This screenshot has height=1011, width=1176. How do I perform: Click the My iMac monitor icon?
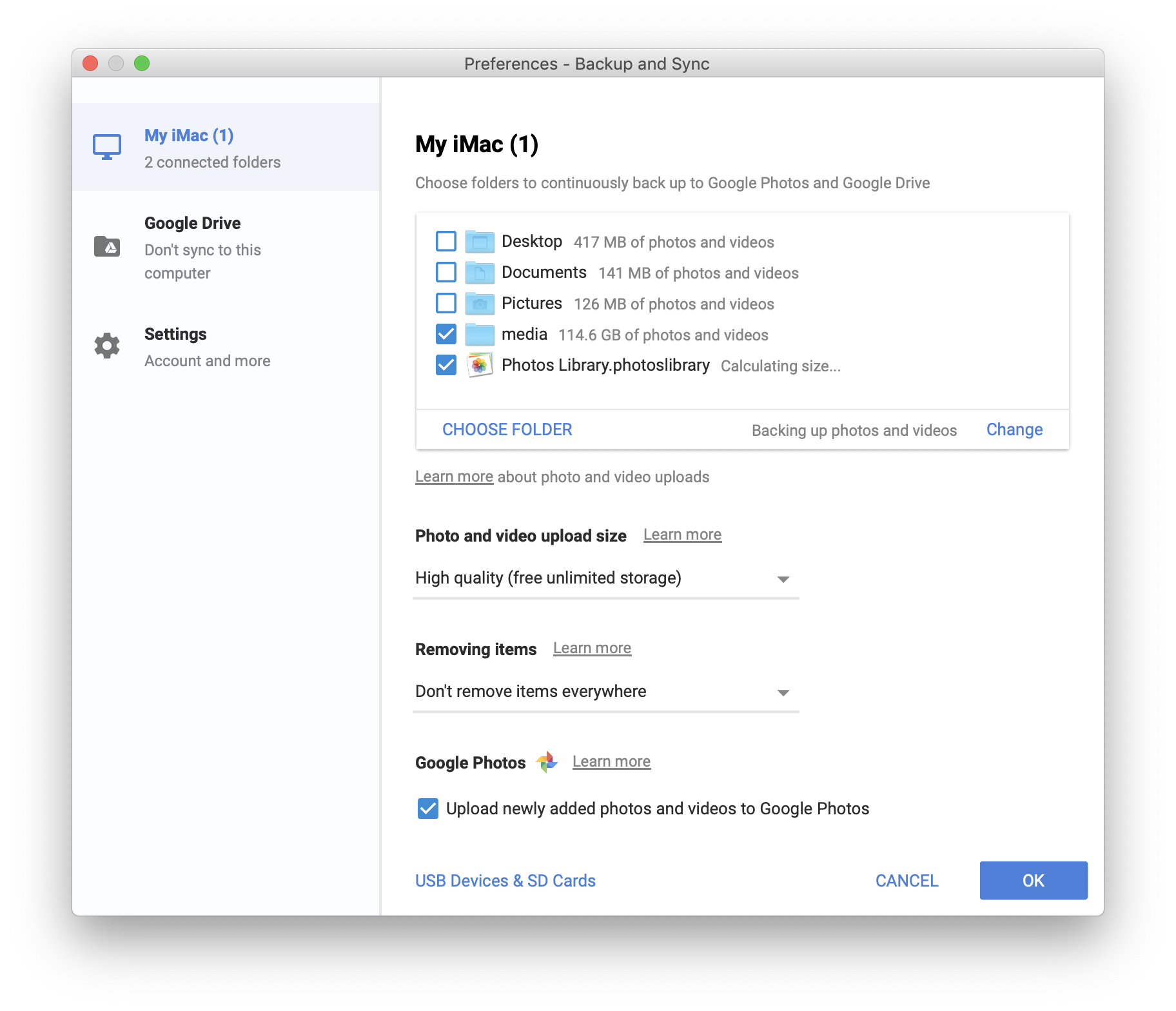coord(107,147)
